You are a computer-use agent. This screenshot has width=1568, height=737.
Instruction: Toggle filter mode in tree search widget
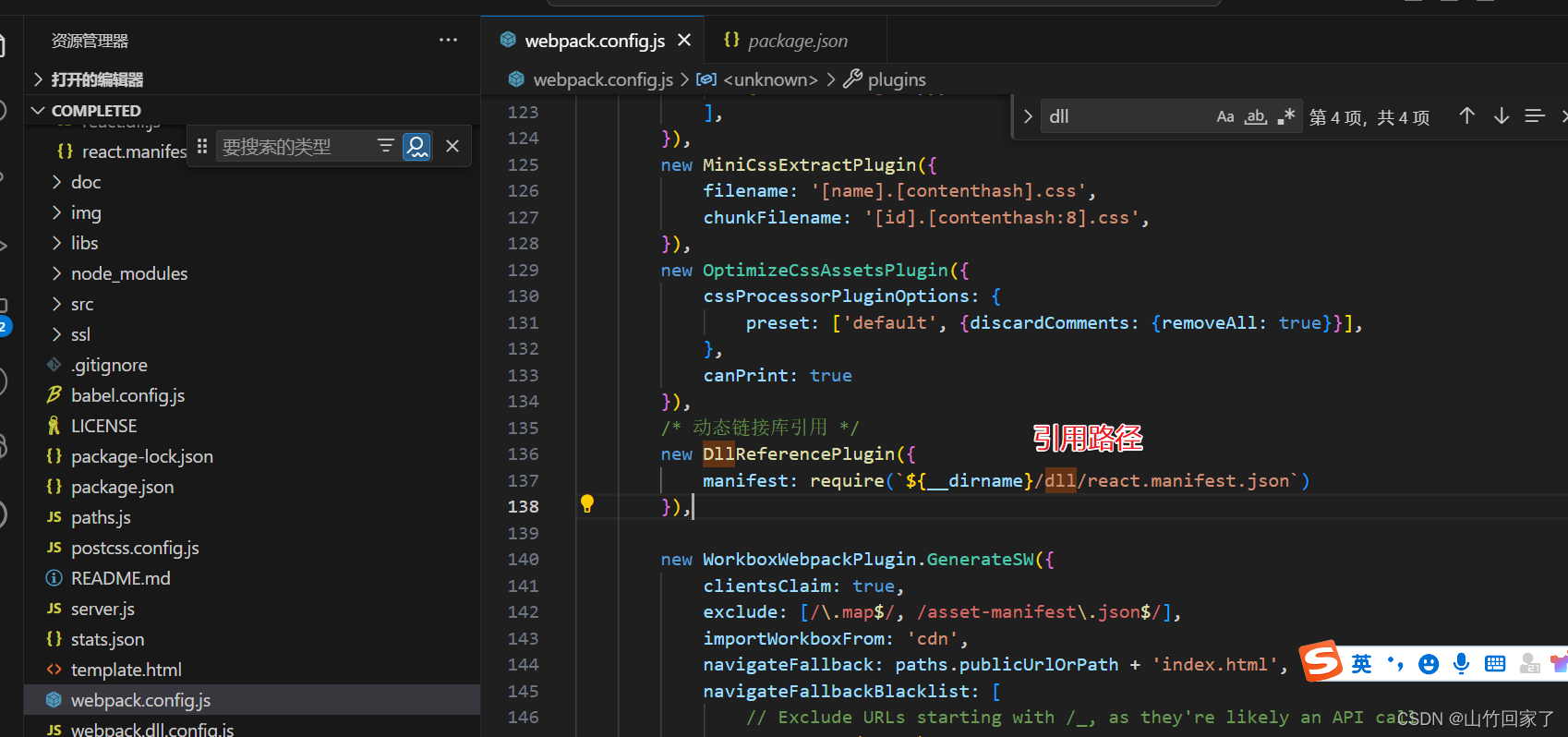click(386, 146)
